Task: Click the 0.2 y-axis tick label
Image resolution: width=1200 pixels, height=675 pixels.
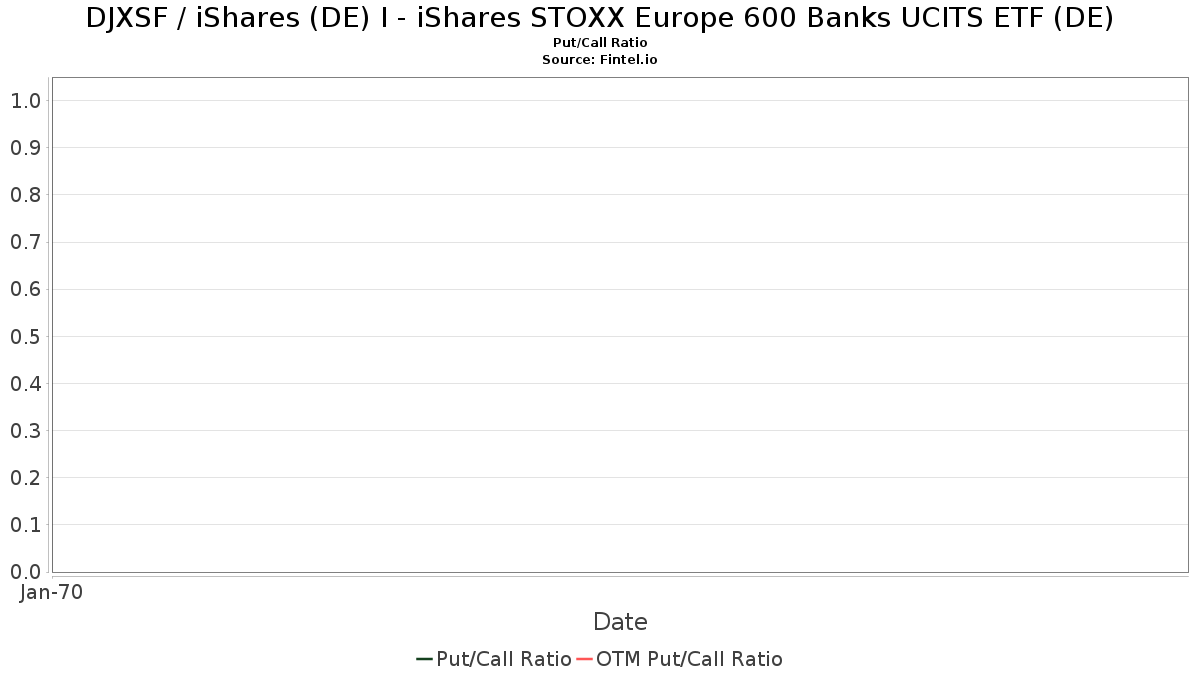Action: [25, 478]
